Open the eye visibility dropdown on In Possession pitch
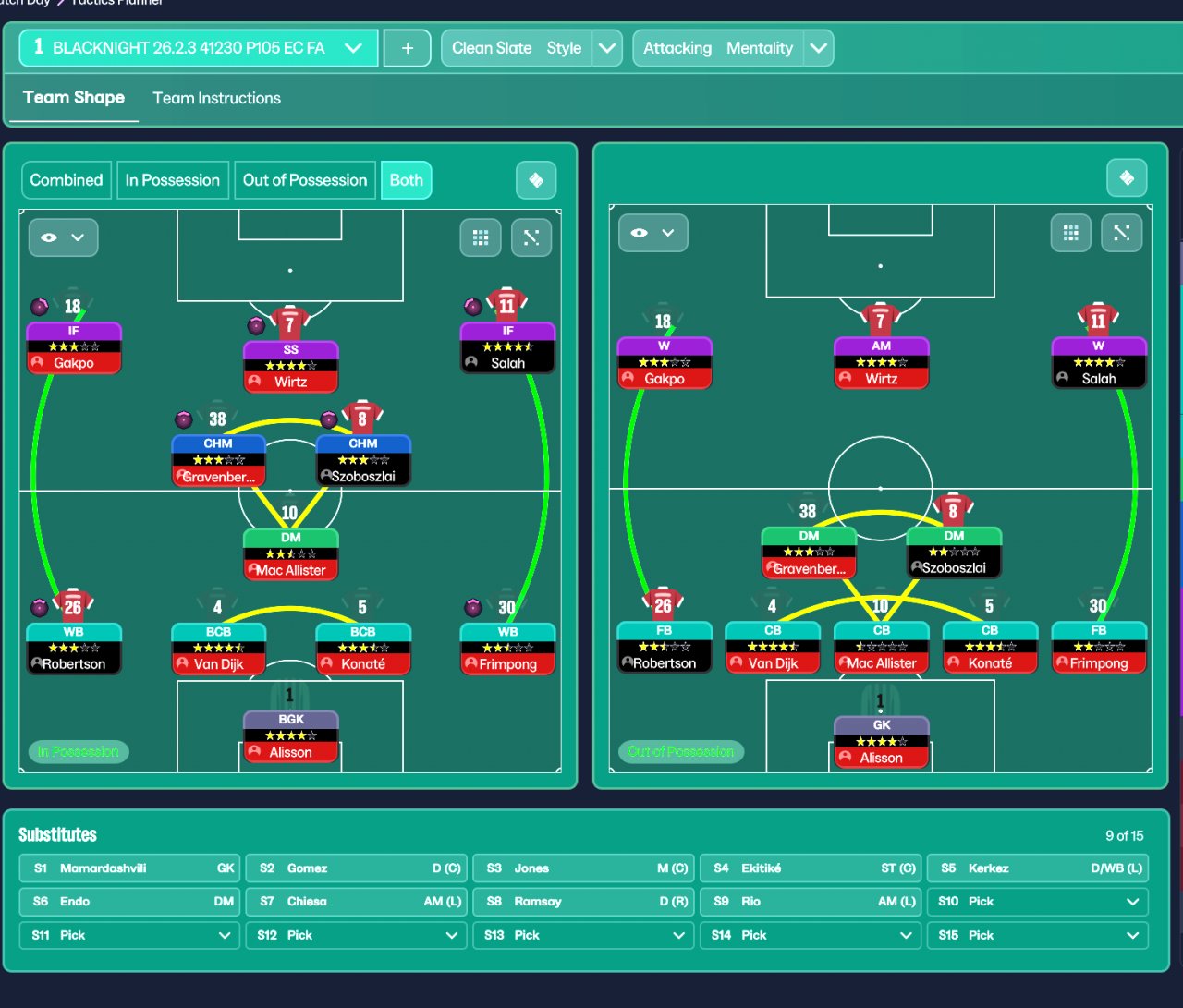The width and height of the screenshot is (1183, 1008). click(x=63, y=237)
